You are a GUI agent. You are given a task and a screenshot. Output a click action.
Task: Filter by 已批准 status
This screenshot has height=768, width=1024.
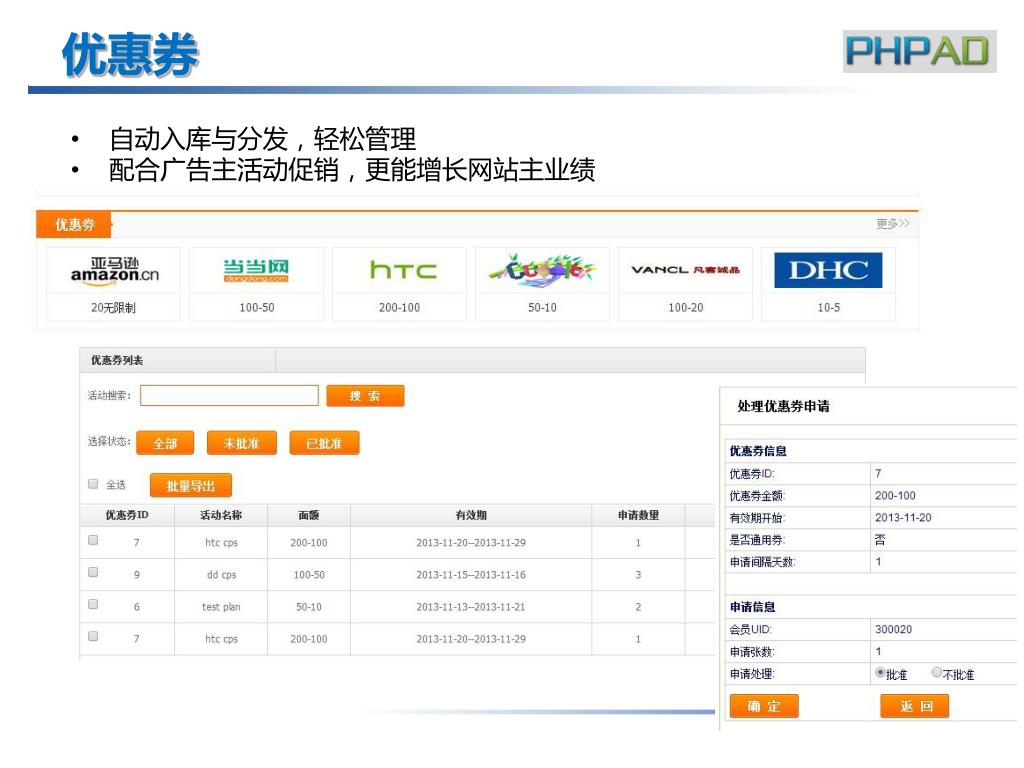tap(324, 443)
